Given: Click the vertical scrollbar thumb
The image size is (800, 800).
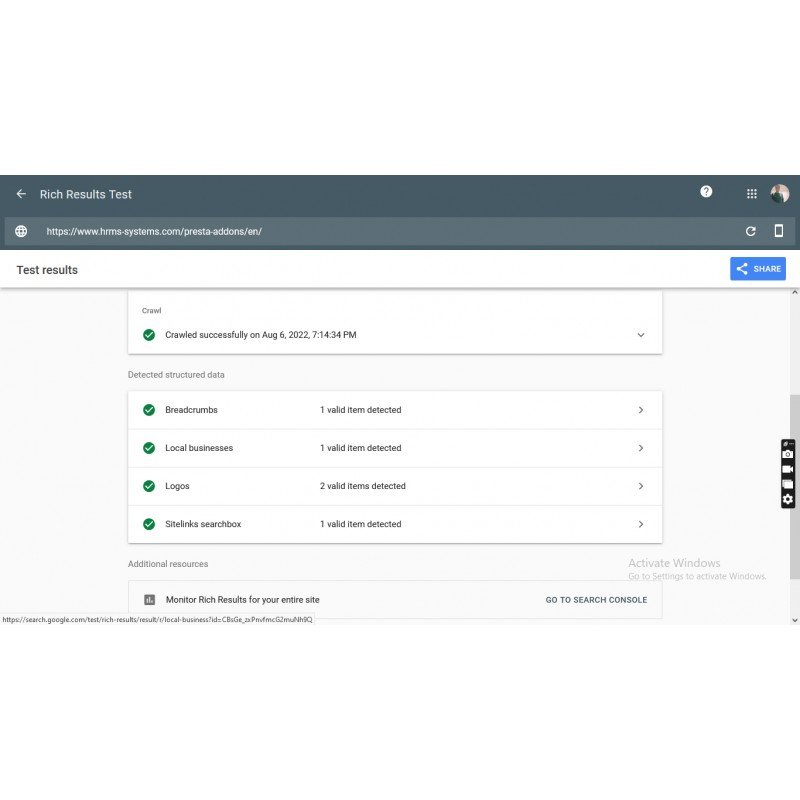Looking at the screenshot, I should (x=794, y=487).
